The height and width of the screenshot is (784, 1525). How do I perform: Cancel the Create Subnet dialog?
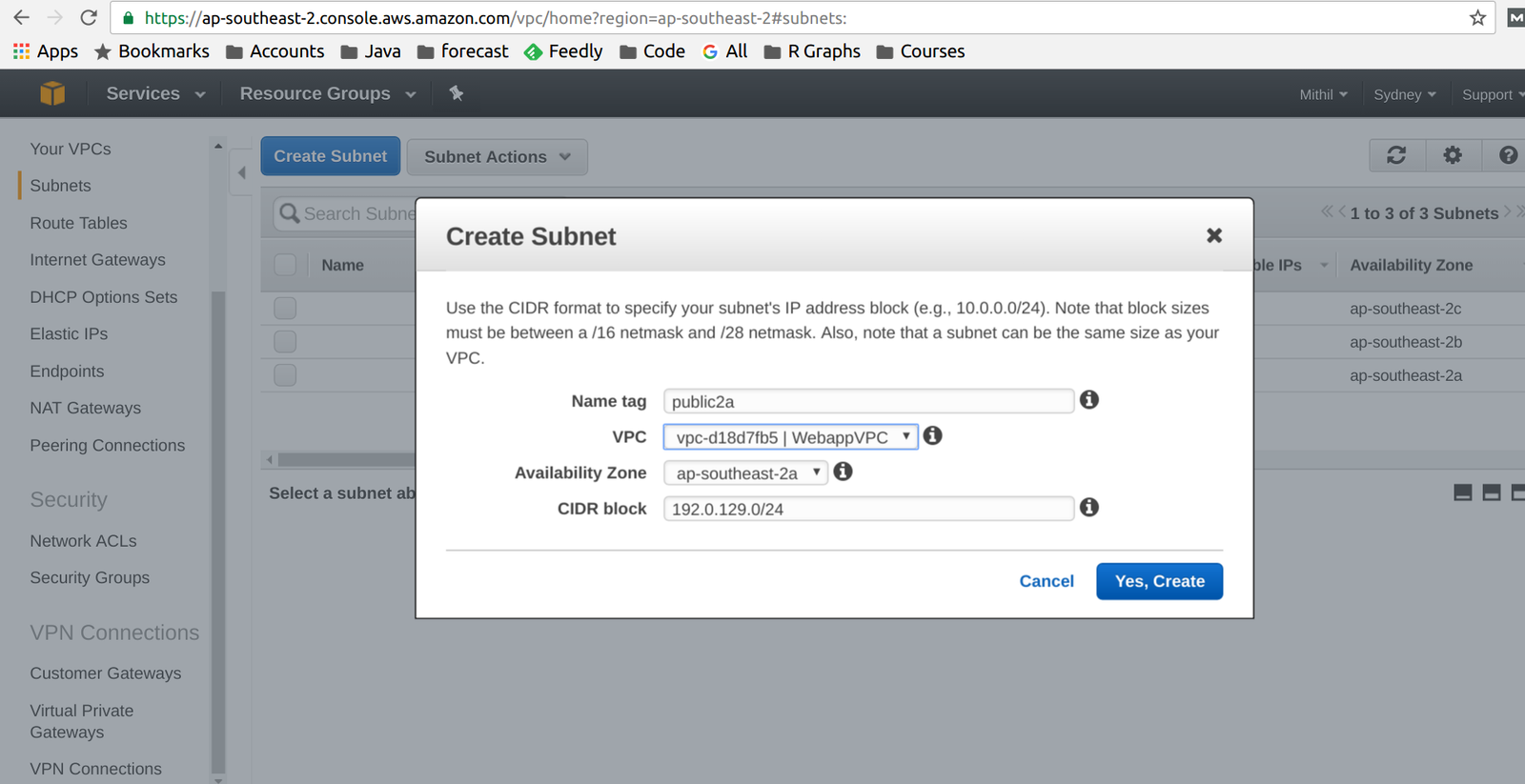tap(1046, 581)
